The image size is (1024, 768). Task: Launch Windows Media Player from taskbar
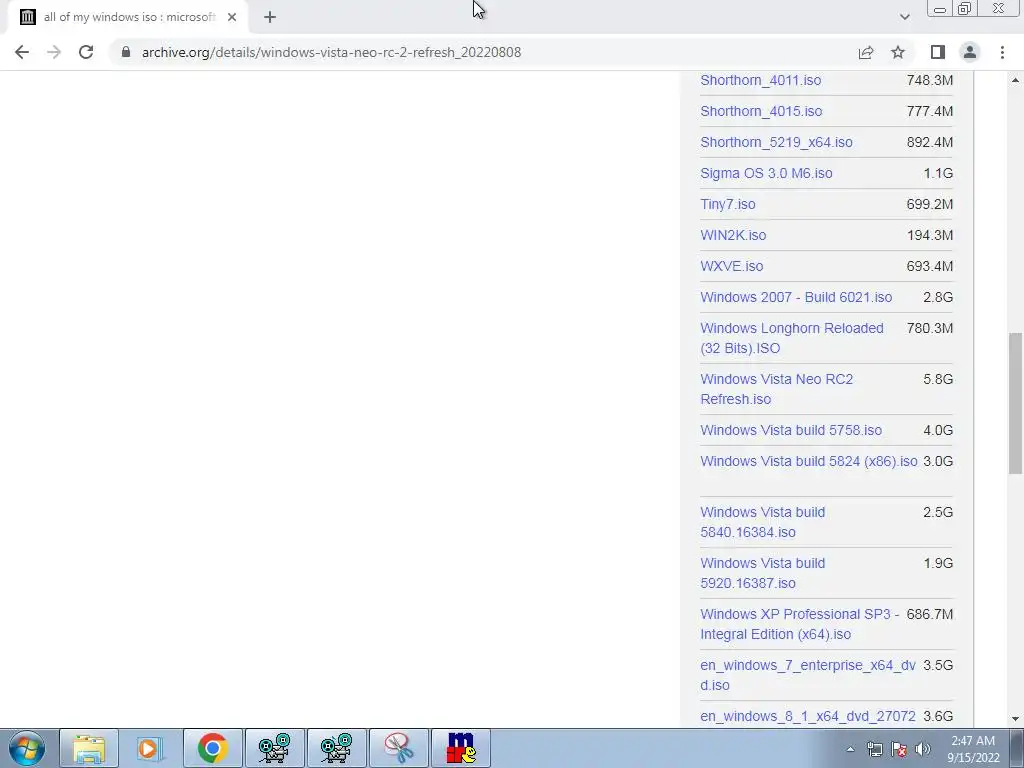tap(150, 748)
